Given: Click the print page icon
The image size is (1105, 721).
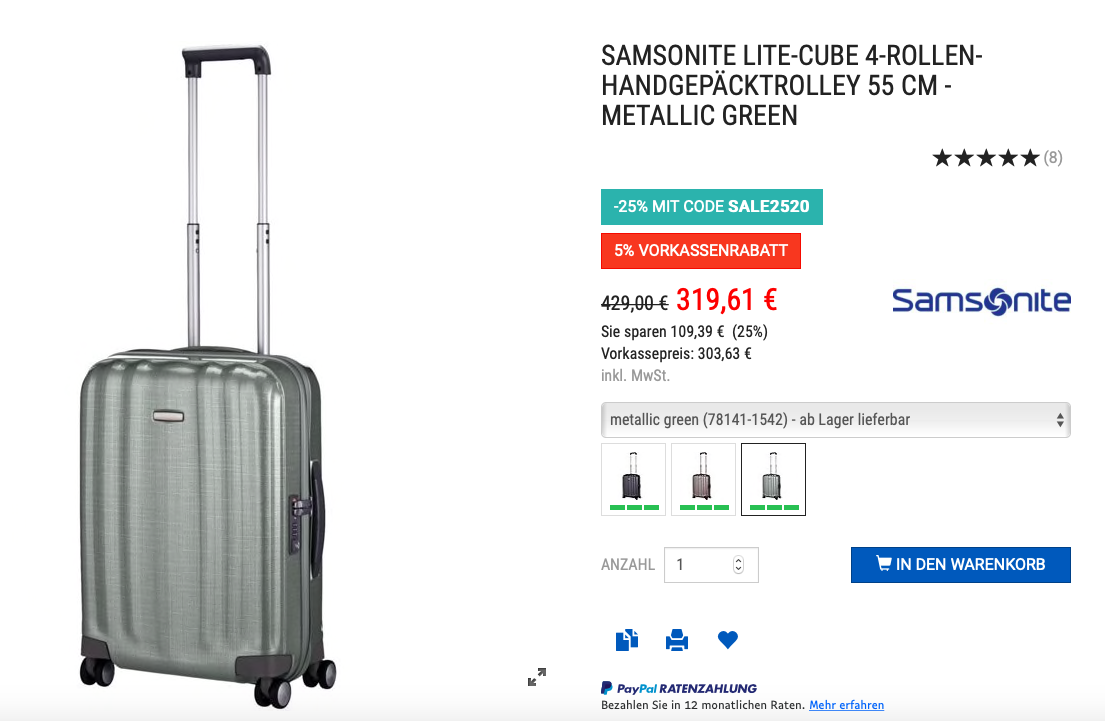Looking at the screenshot, I should pos(677,640).
